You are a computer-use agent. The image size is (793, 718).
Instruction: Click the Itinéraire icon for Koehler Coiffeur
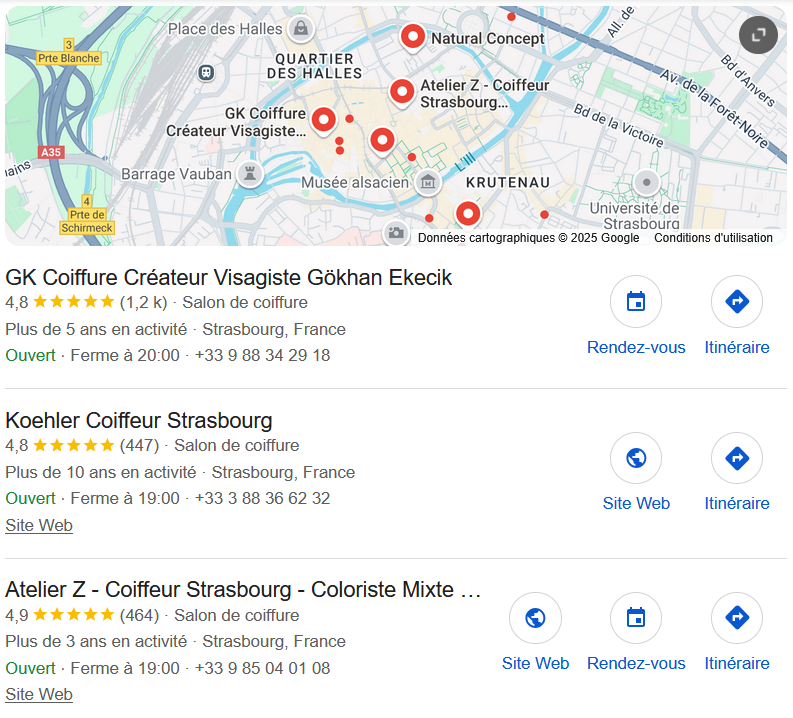pos(736,458)
